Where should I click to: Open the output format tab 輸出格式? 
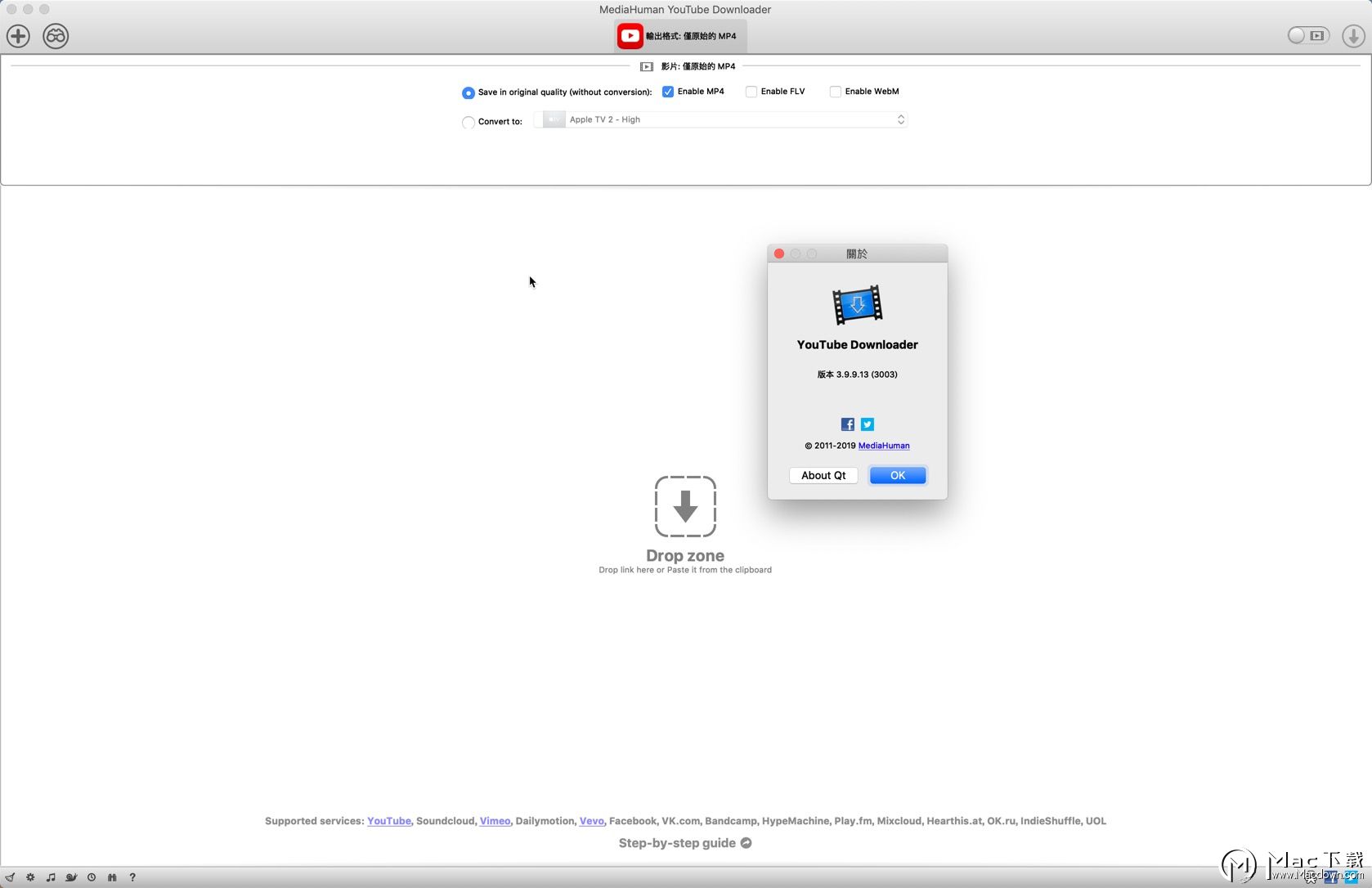pos(680,36)
